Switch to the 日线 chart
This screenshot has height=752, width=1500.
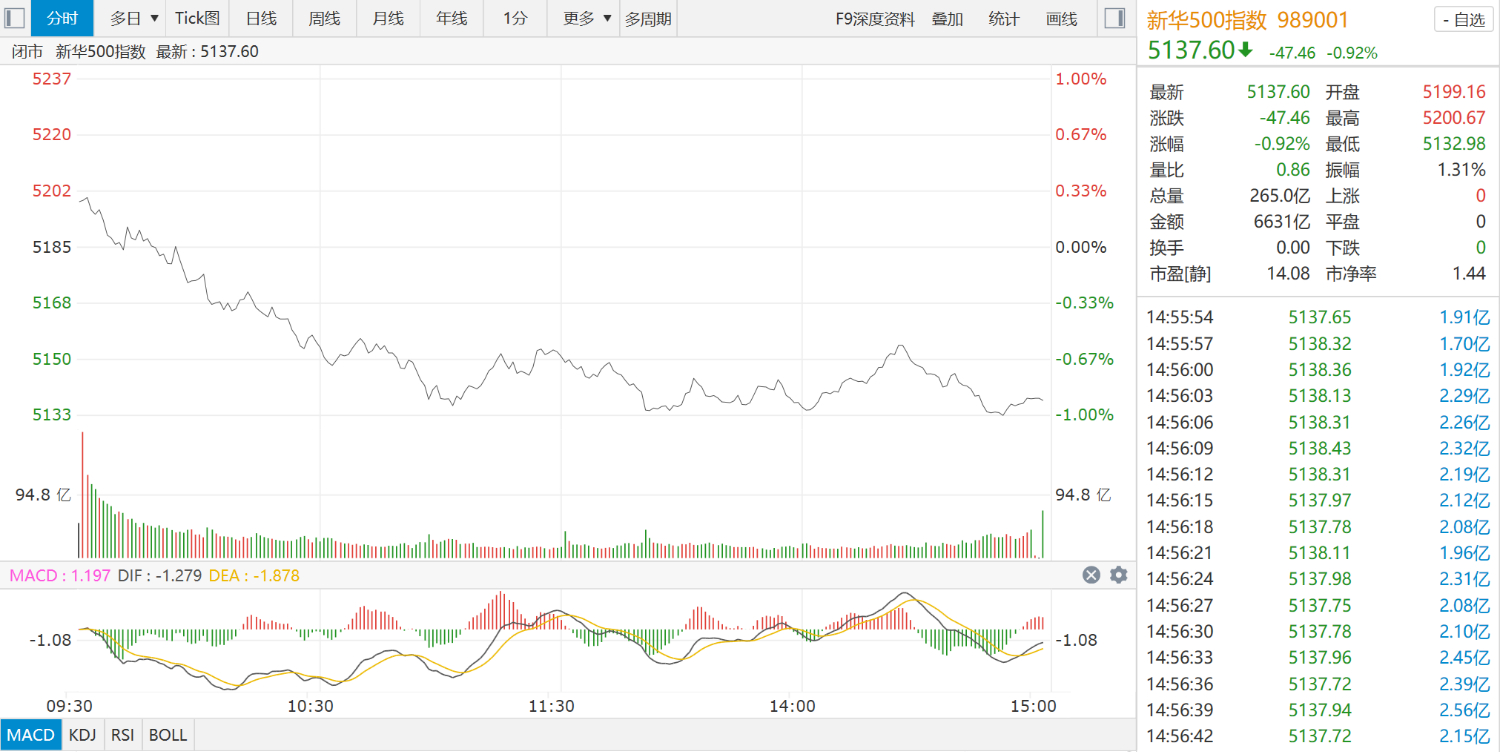click(261, 19)
